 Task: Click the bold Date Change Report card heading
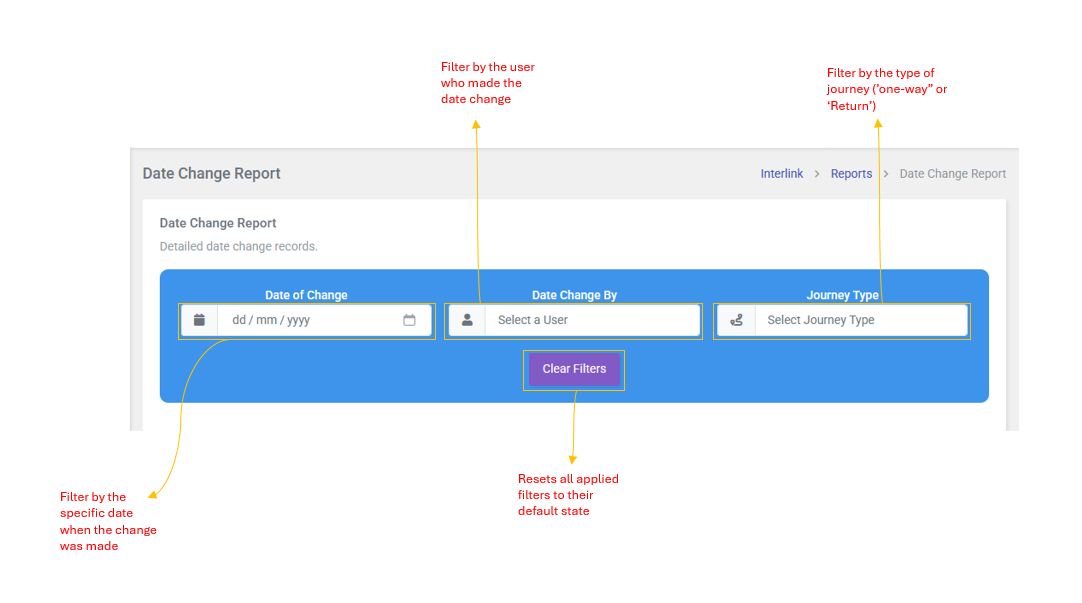217,223
